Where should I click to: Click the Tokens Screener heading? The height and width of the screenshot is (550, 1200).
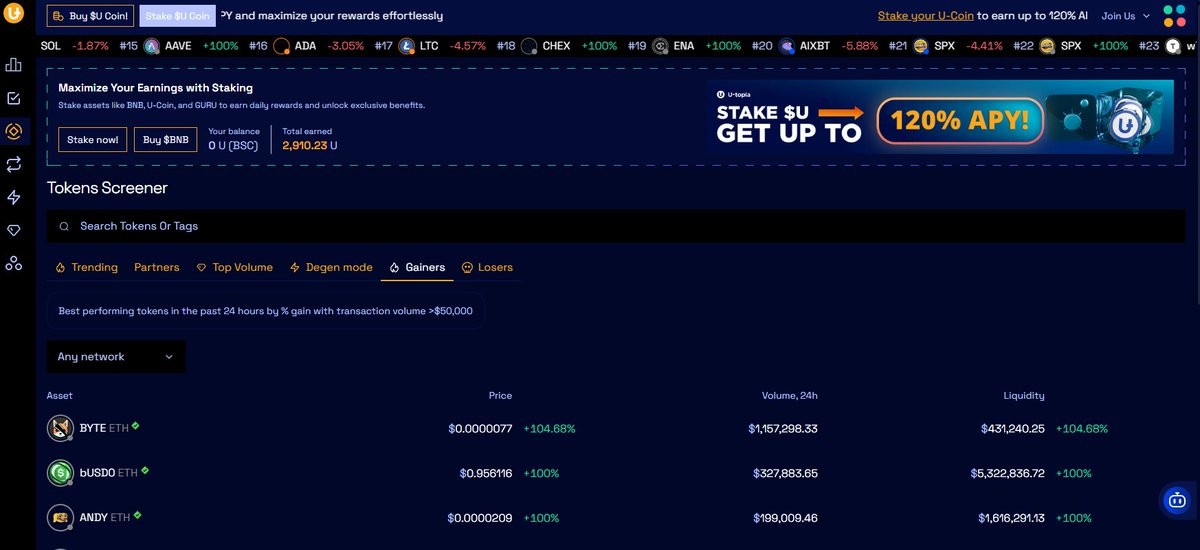tap(107, 188)
